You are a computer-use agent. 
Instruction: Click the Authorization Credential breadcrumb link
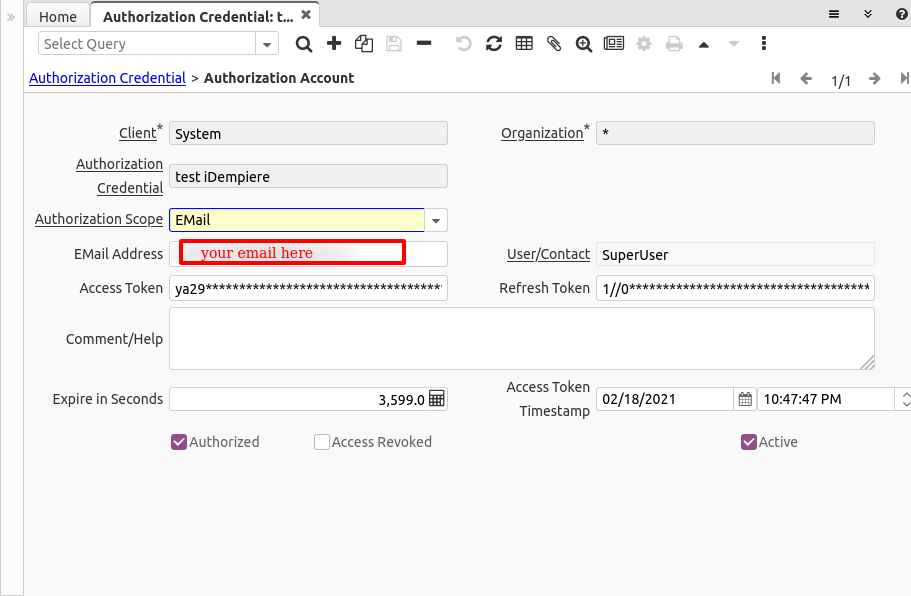pos(107,78)
